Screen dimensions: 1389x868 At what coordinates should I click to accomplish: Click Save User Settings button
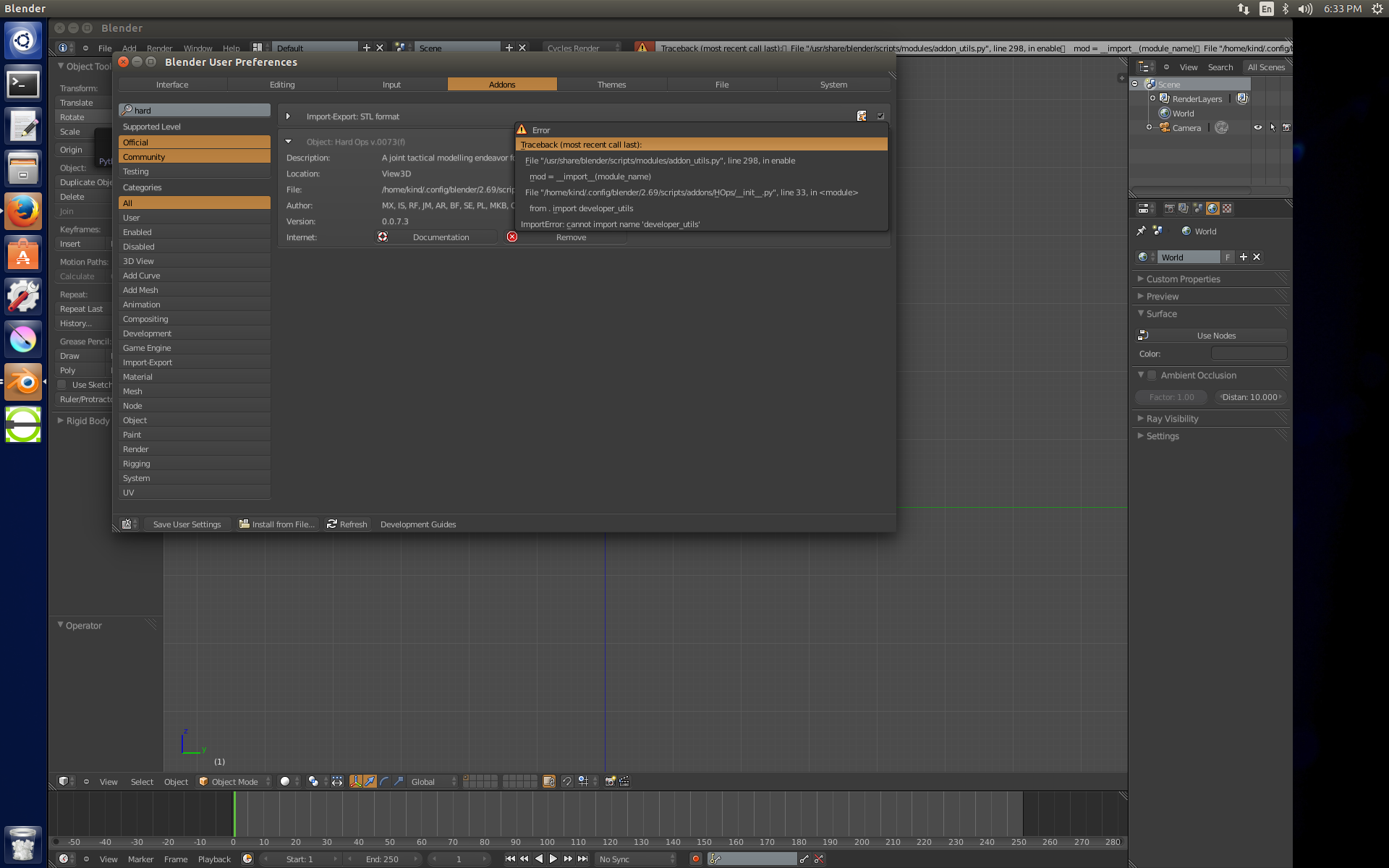[187, 524]
